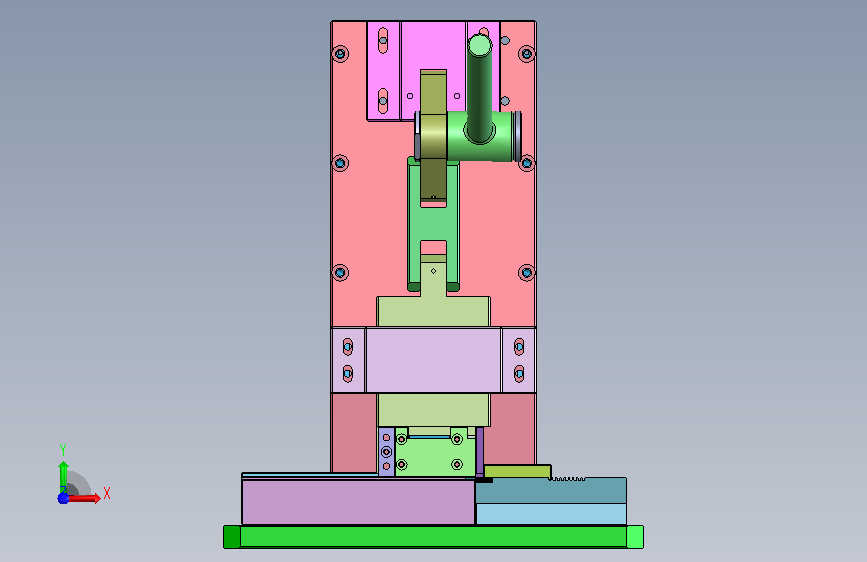Select the dark rose panel left of the ram
Viewport: 867px width, 562px height.
[354, 433]
